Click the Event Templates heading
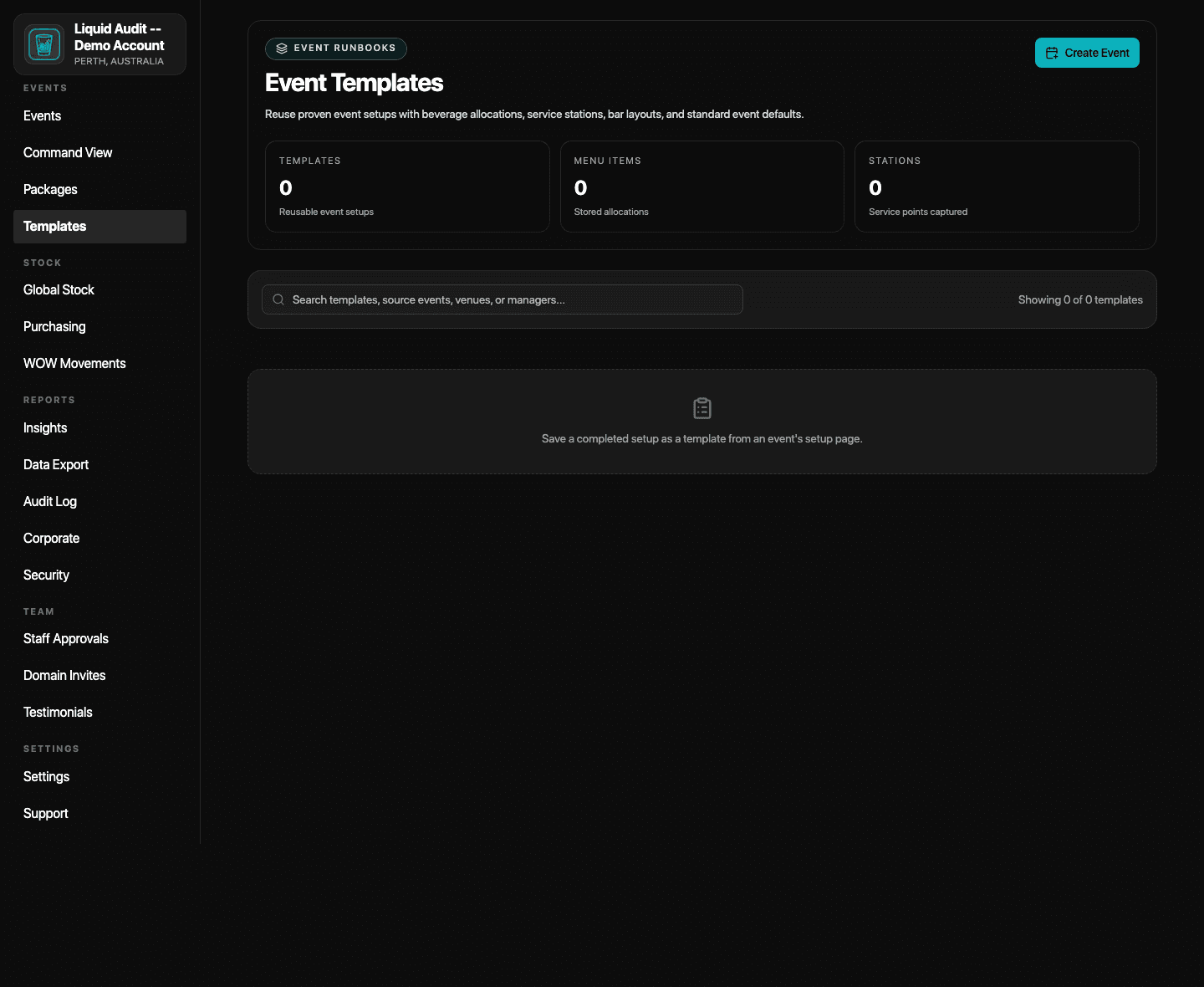 (354, 83)
